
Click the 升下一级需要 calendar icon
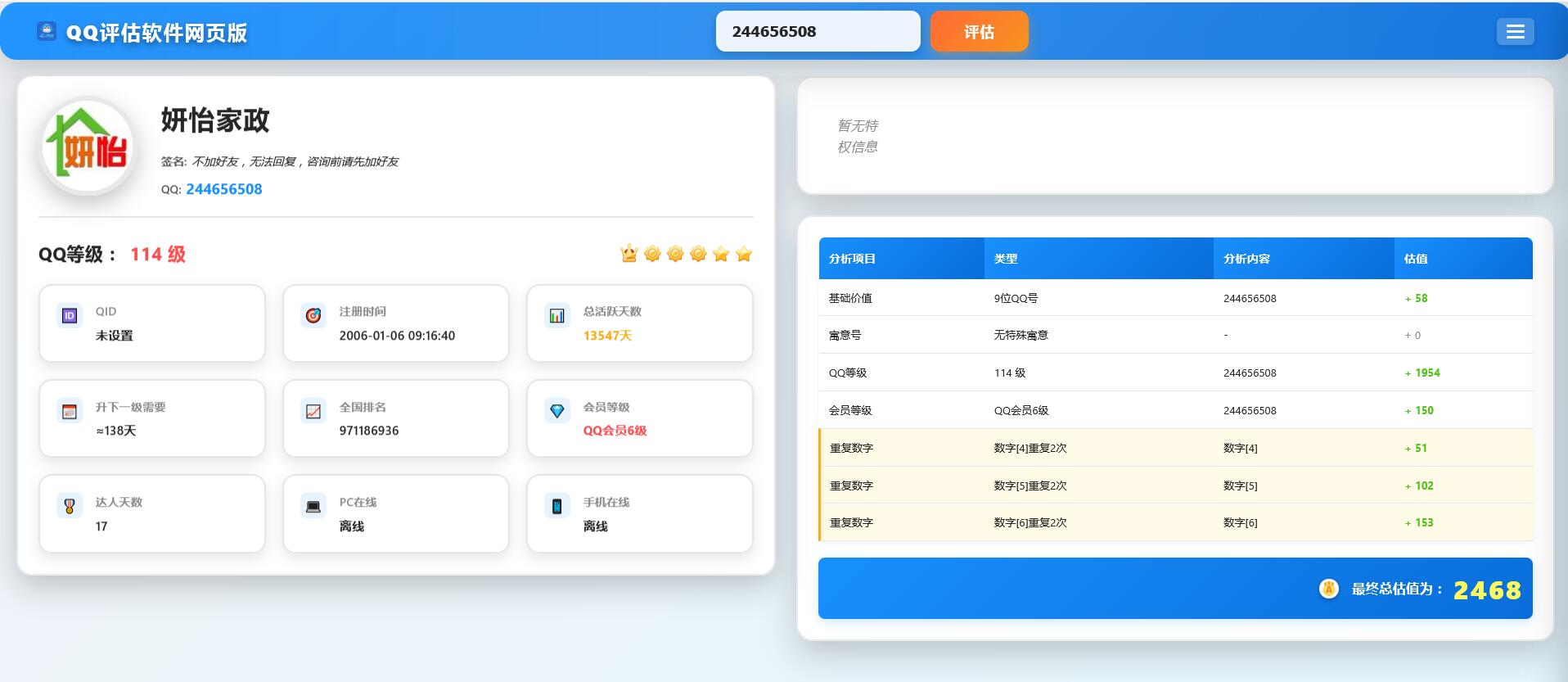point(70,411)
